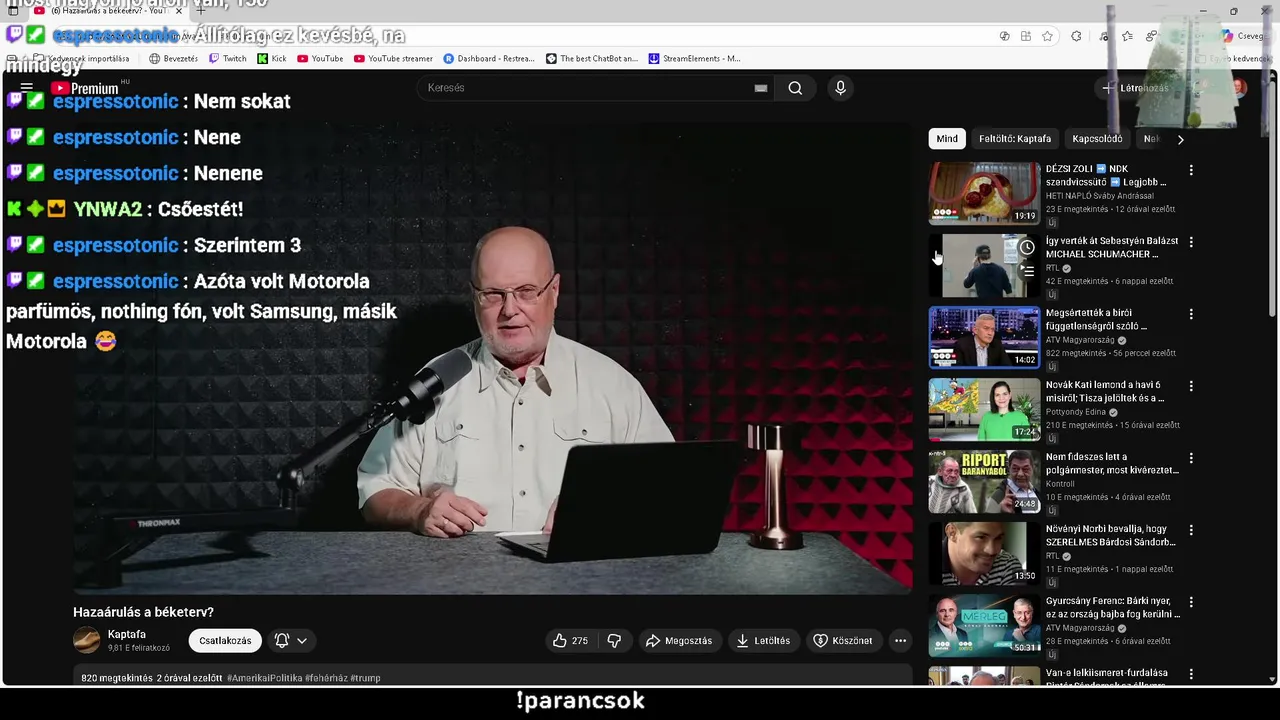Open the Pottyondy Edina channel name
The image size is (1280, 720).
coord(1077,412)
